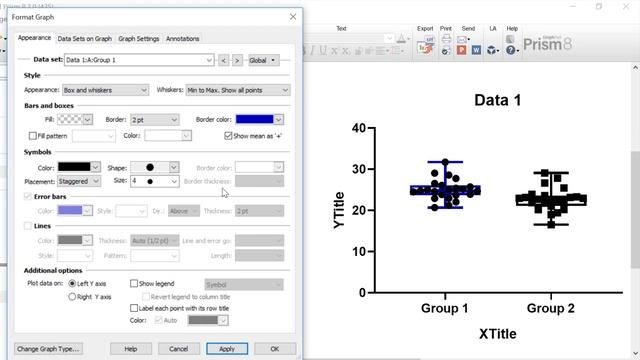Click the Group 2 axis label

(x=551, y=308)
